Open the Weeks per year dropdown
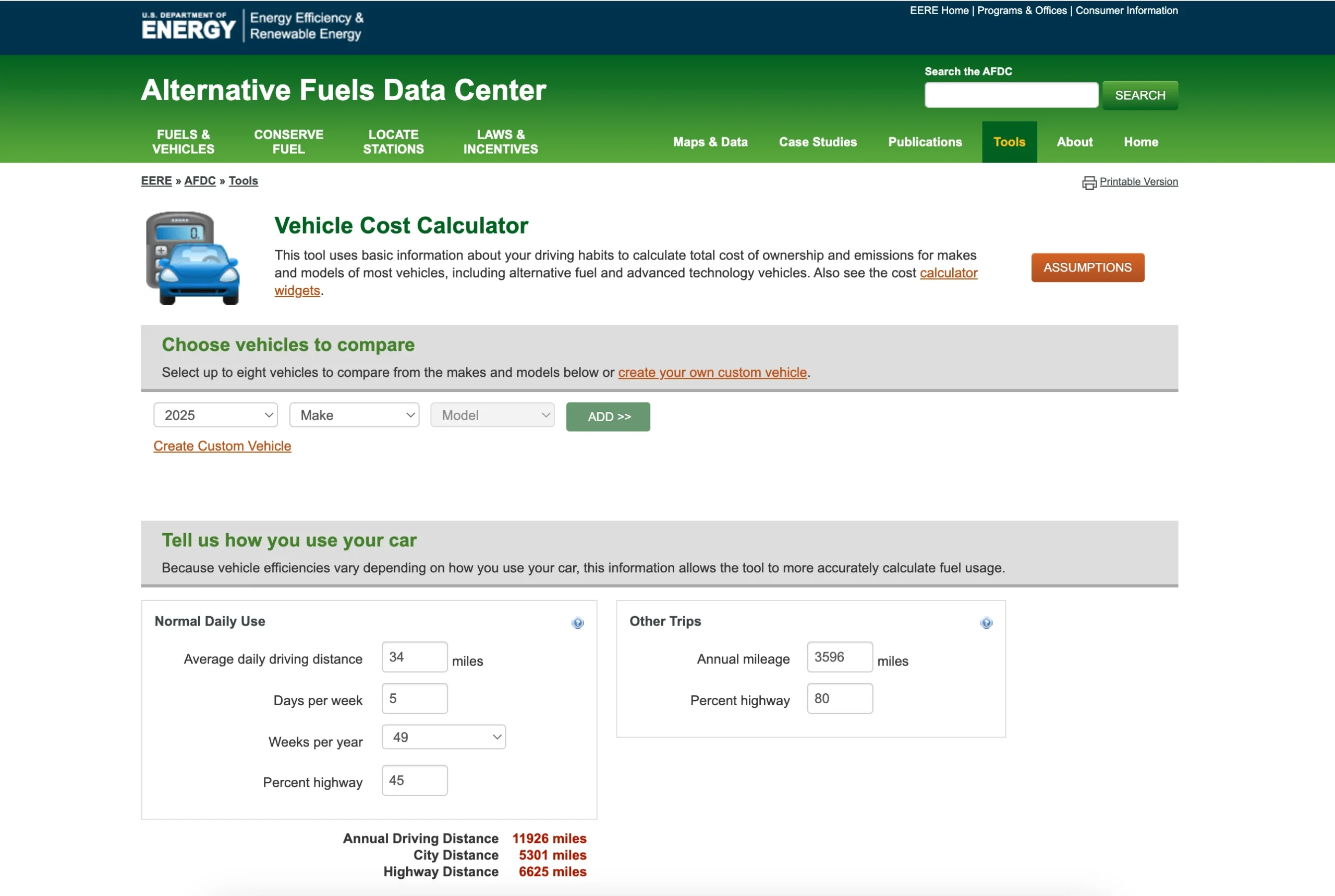The width and height of the screenshot is (1335, 896). pyautogui.click(x=444, y=737)
